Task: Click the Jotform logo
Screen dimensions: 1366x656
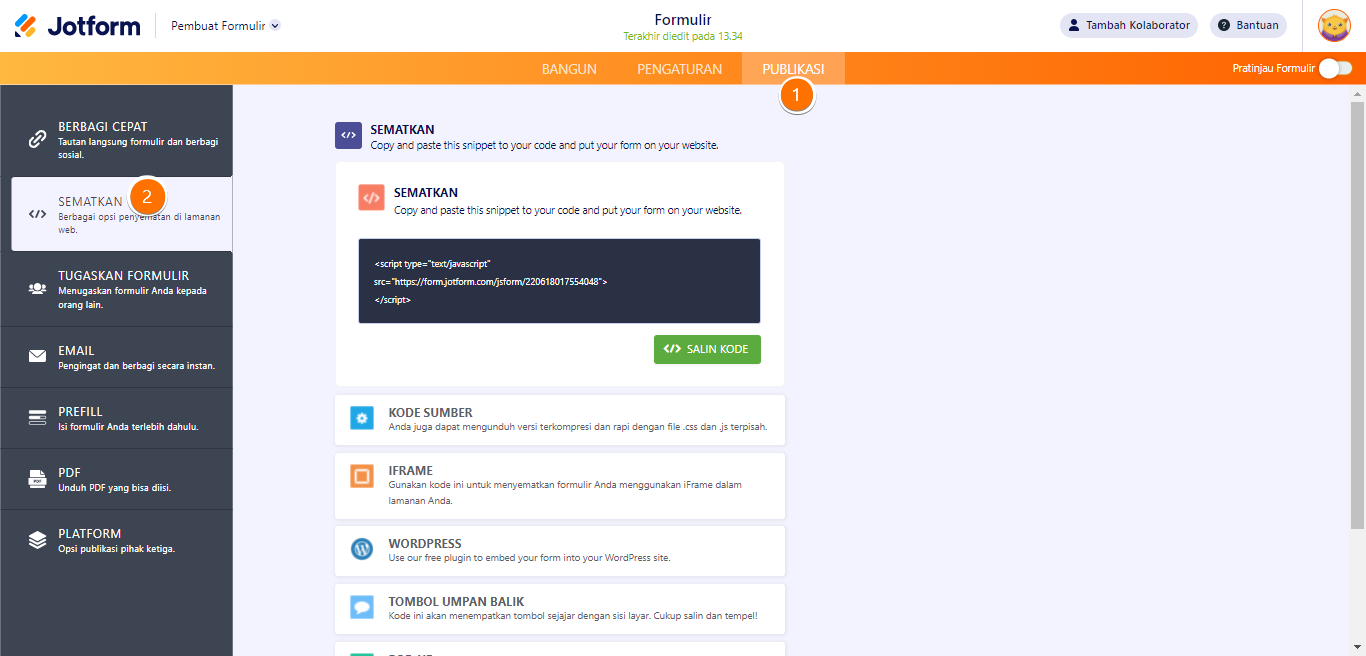Action: [x=77, y=25]
